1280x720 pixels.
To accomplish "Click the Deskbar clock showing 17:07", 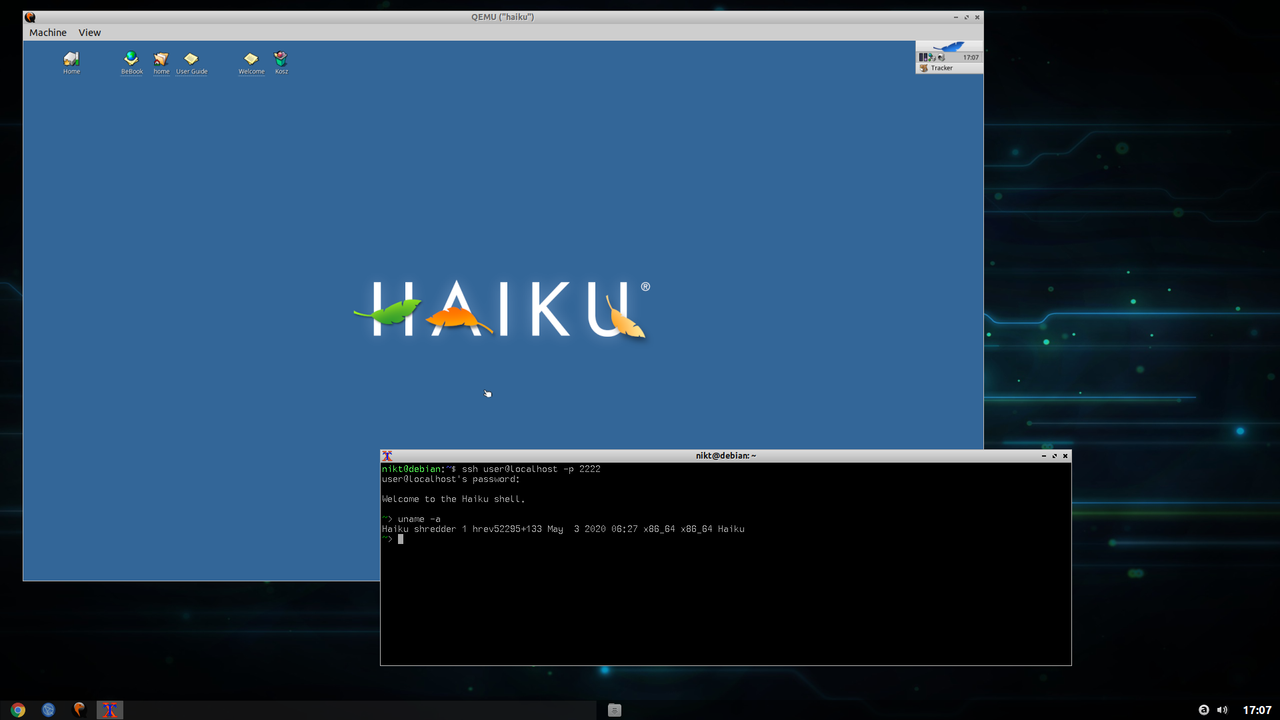I will (971, 57).
